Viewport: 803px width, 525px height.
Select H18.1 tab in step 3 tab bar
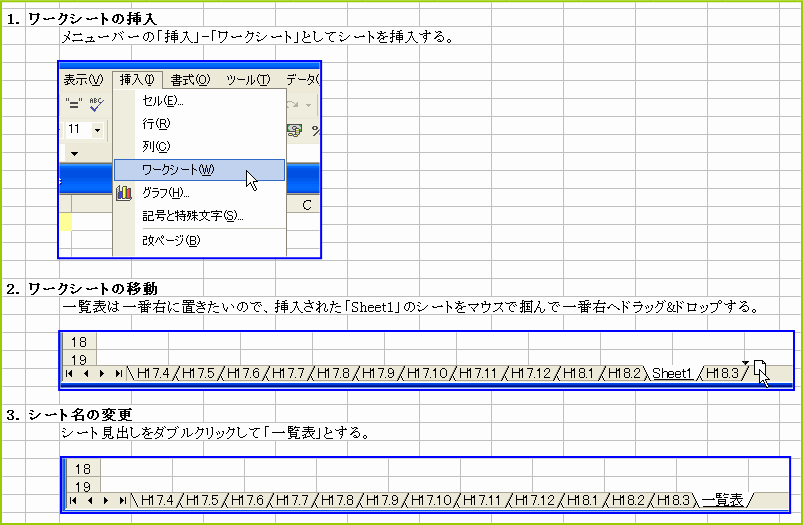click(x=583, y=499)
